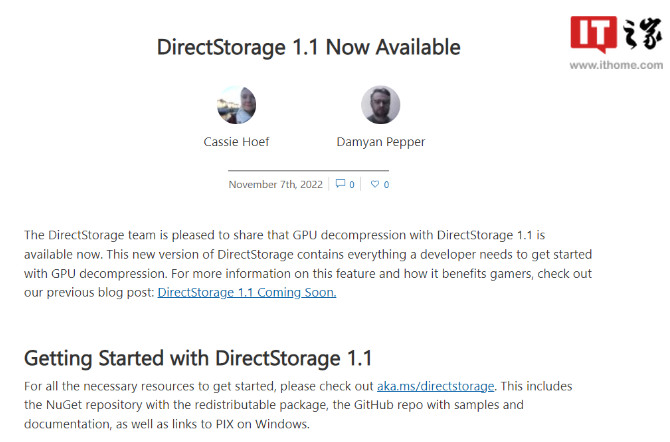Open Damyan Pepper's avatar photo
This screenshot has height=442, width=670.
click(380, 105)
